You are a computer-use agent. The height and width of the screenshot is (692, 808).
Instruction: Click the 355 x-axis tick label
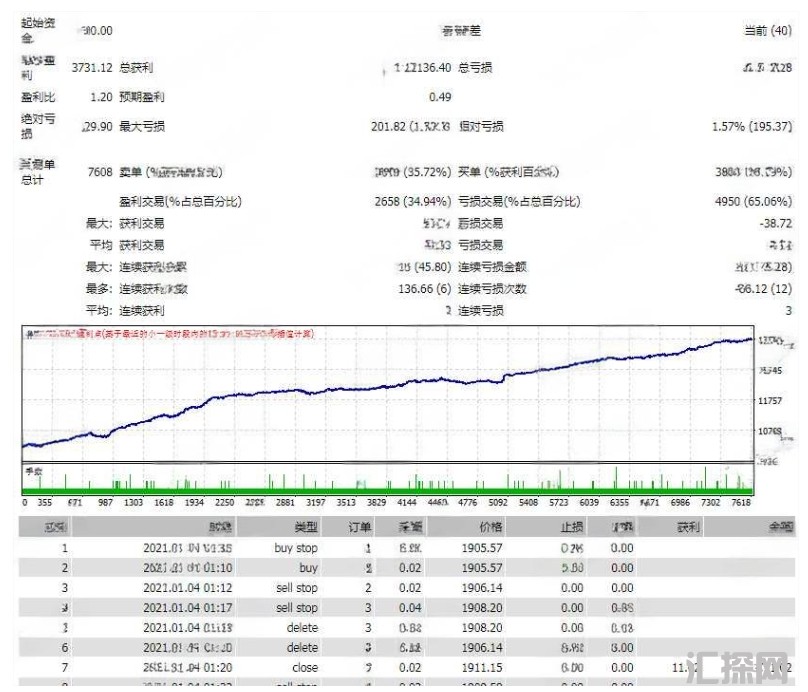[44, 502]
